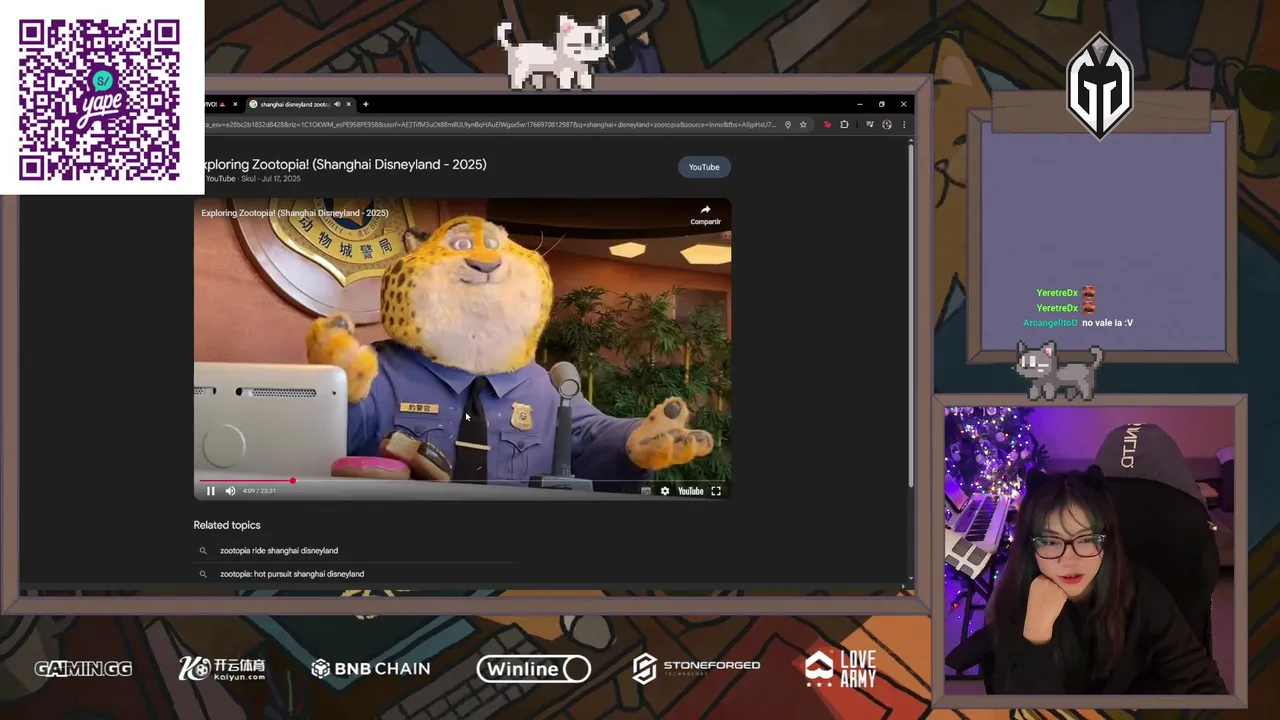Click the 'no vale ia :V' chat message

pos(1107,323)
